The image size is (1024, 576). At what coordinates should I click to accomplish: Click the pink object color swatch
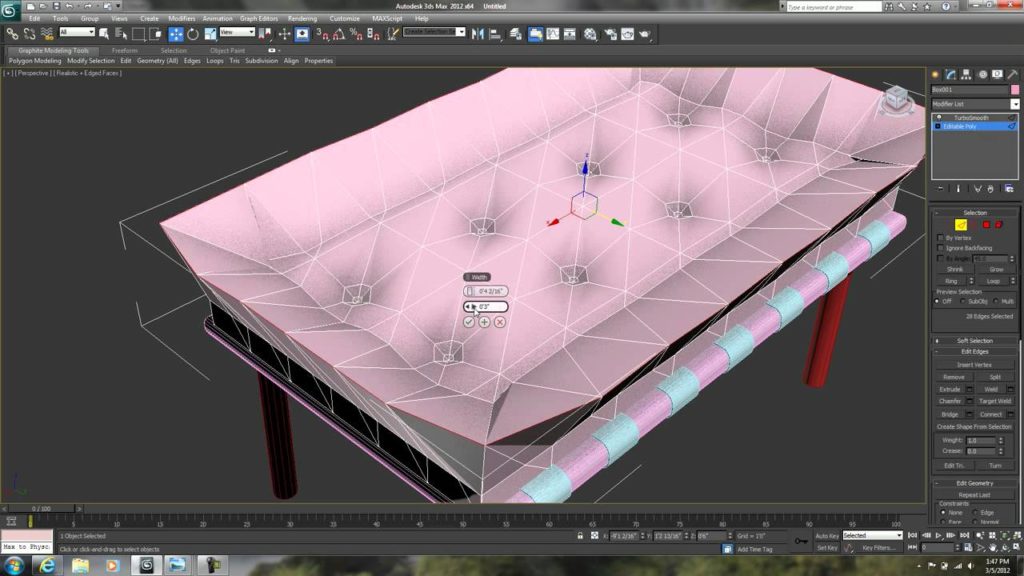point(1015,89)
